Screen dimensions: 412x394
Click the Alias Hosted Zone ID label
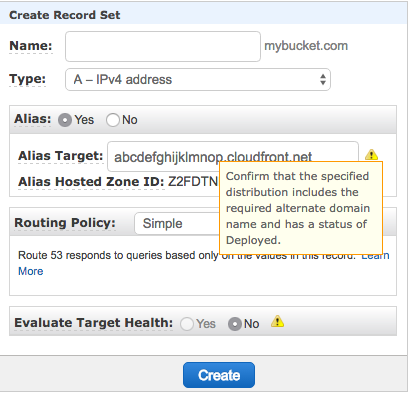91,182
